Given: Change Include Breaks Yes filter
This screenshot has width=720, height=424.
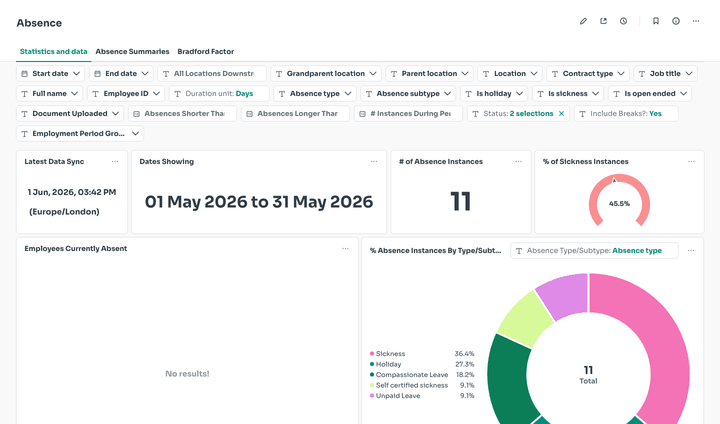Looking at the screenshot, I should tap(626, 113).
